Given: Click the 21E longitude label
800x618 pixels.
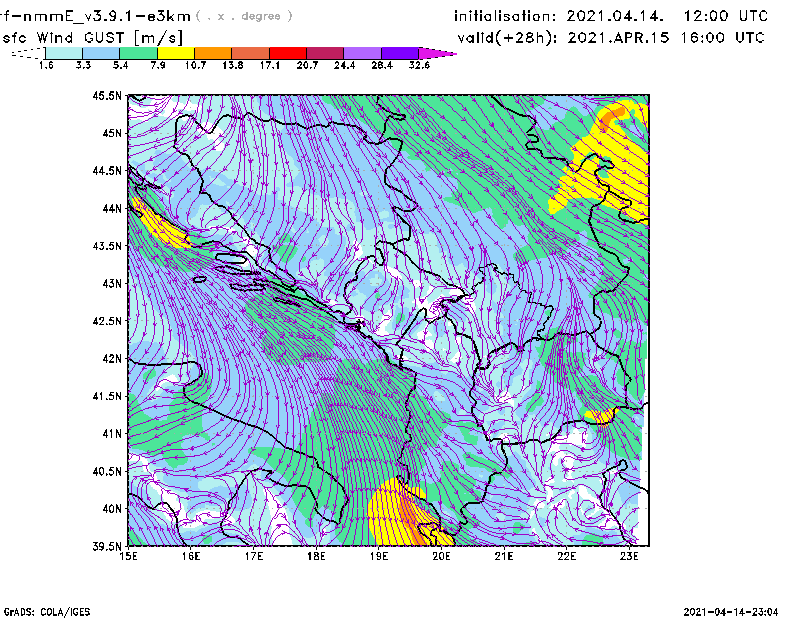Looking at the screenshot, I should [x=504, y=556].
